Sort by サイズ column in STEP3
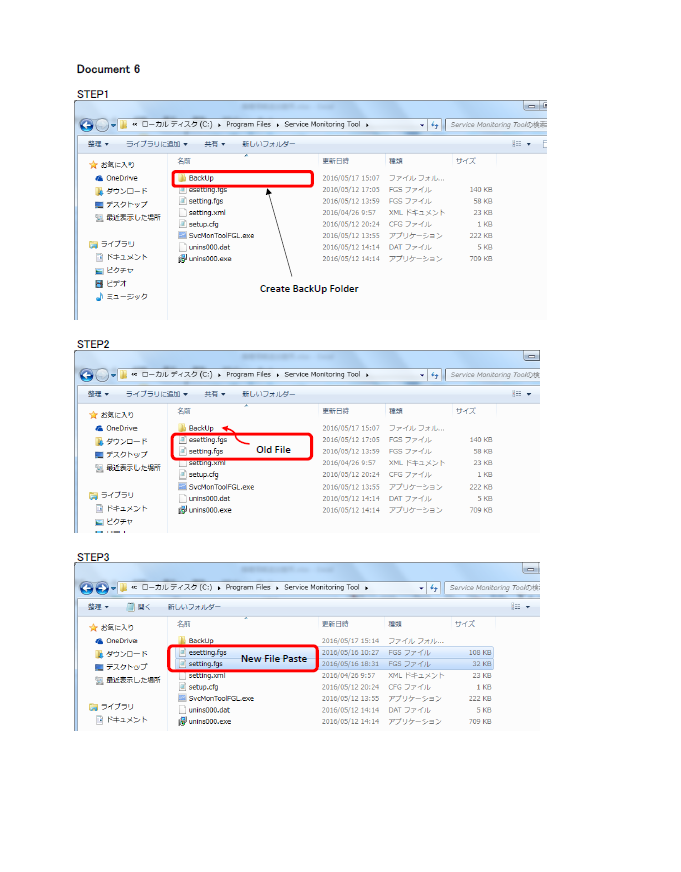The height and width of the screenshot is (872, 681). [465, 624]
